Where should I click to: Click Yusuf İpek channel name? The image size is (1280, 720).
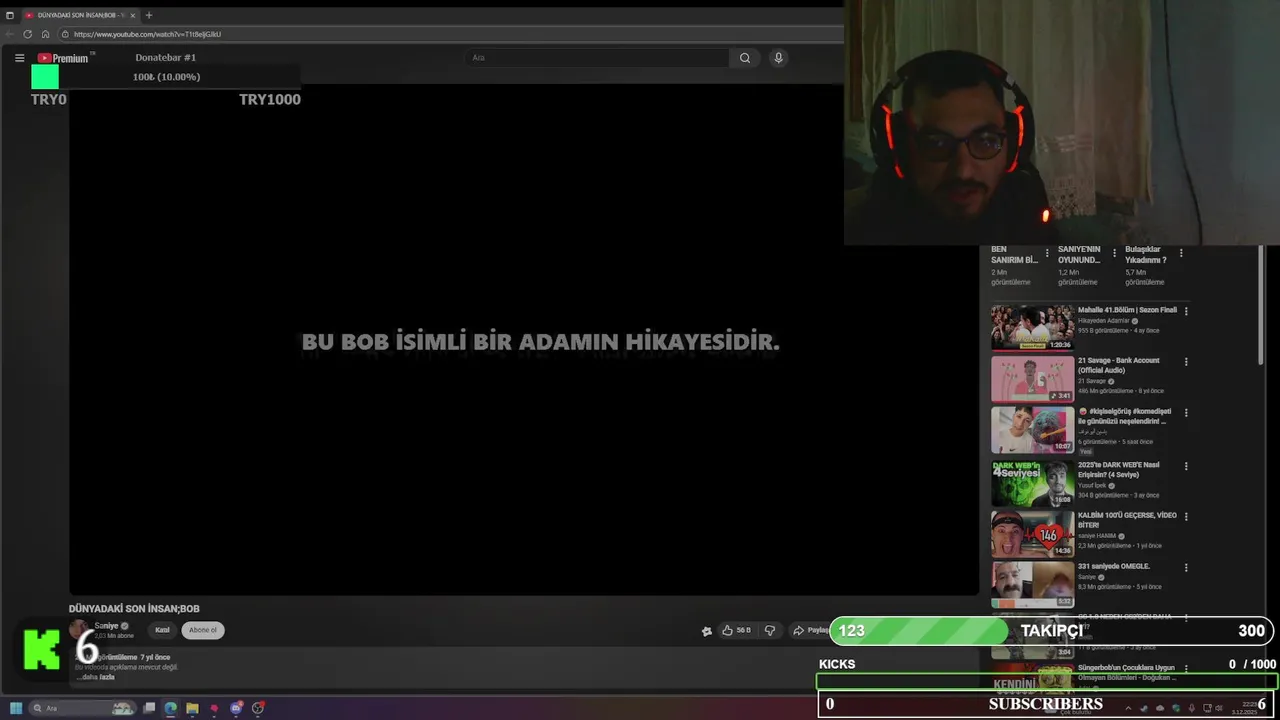tap(1092, 486)
